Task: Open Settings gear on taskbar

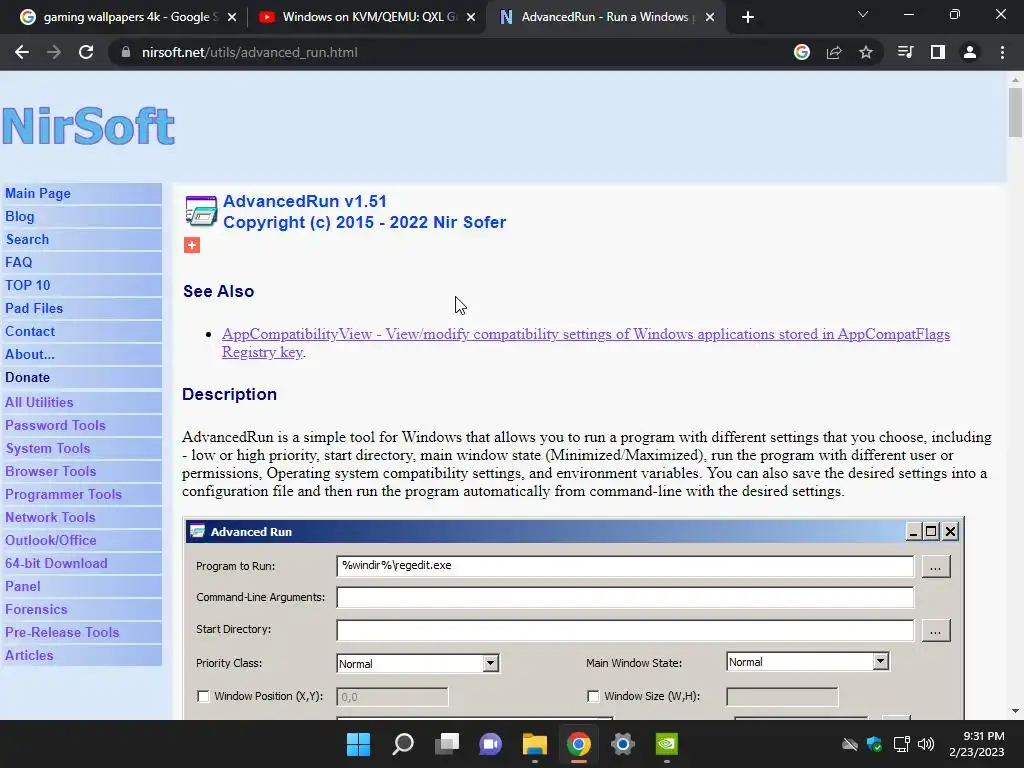Action: click(x=622, y=744)
